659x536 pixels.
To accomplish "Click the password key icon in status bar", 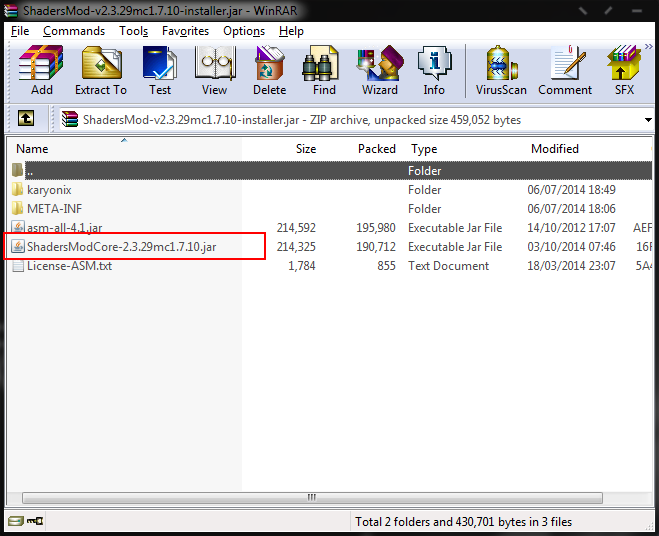I will (35, 521).
